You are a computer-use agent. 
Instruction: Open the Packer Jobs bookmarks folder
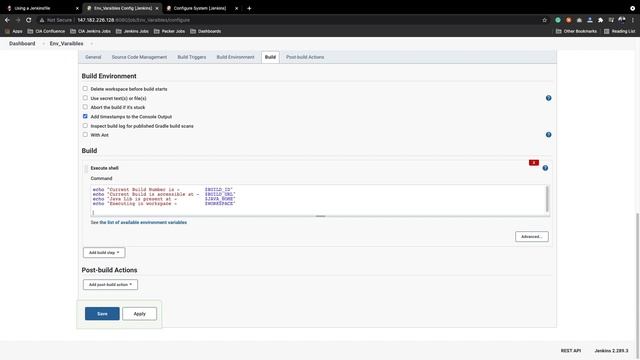point(169,31)
